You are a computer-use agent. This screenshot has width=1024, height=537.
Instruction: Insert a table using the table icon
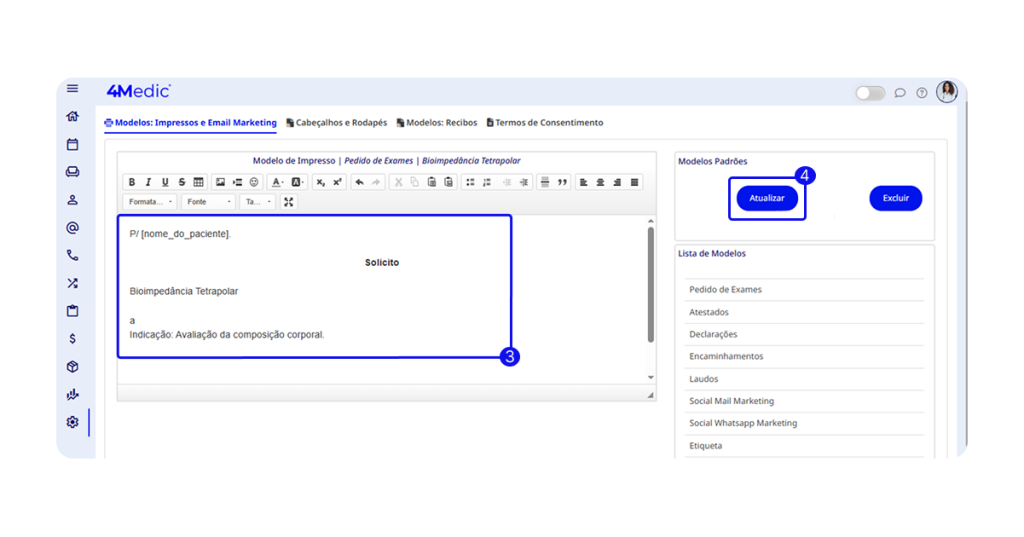pos(198,182)
